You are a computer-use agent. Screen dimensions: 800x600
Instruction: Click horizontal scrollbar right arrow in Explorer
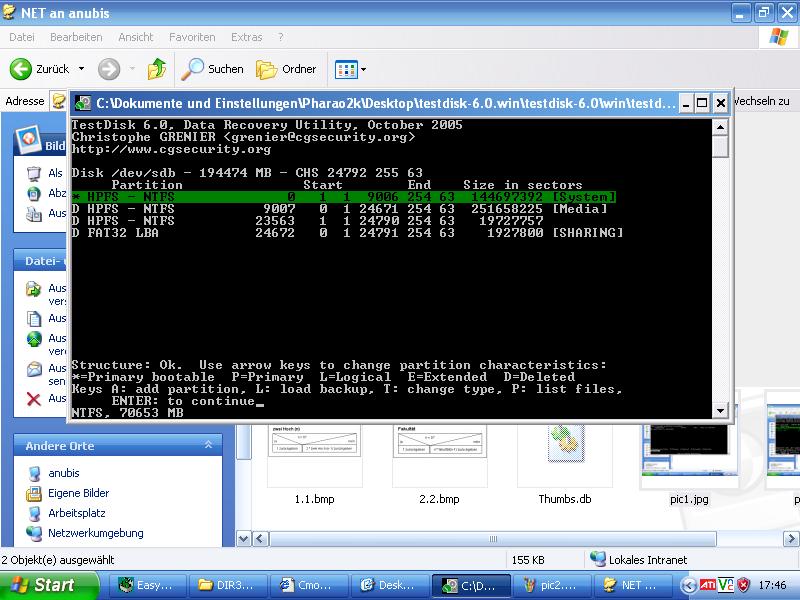[x=791, y=539]
